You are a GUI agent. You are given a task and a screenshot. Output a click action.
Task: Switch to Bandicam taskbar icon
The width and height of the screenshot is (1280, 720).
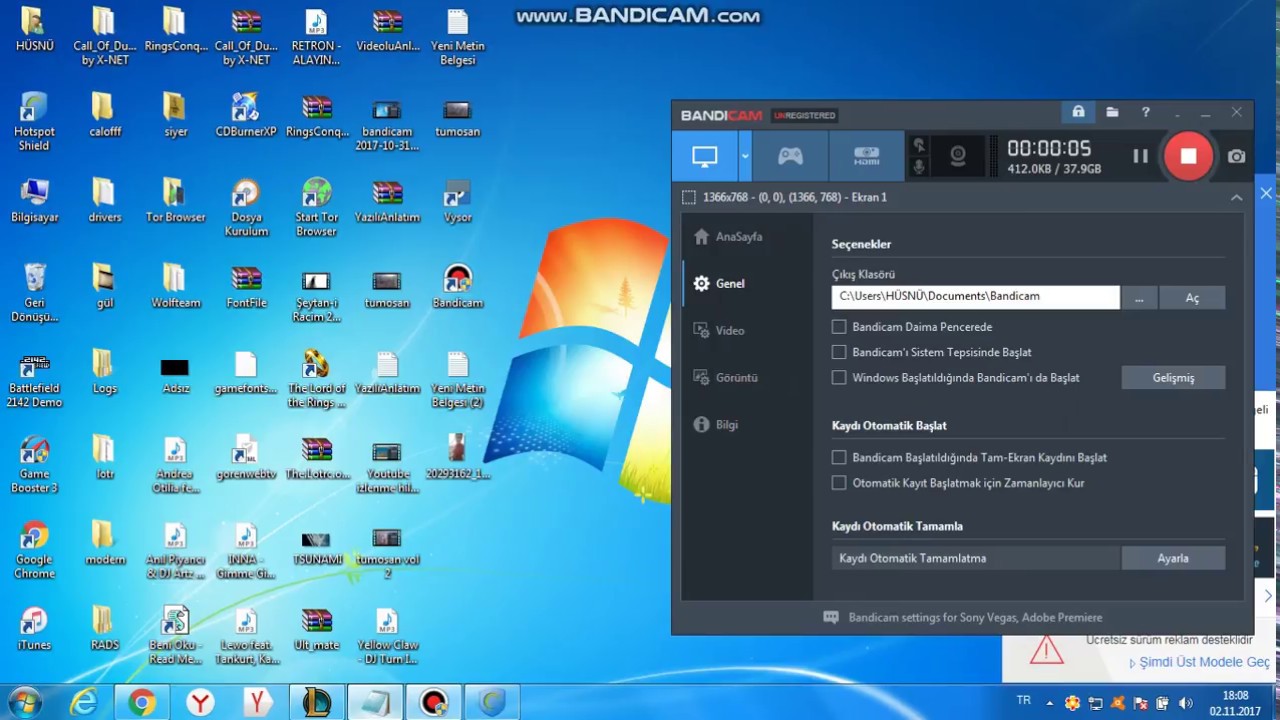click(434, 703)
